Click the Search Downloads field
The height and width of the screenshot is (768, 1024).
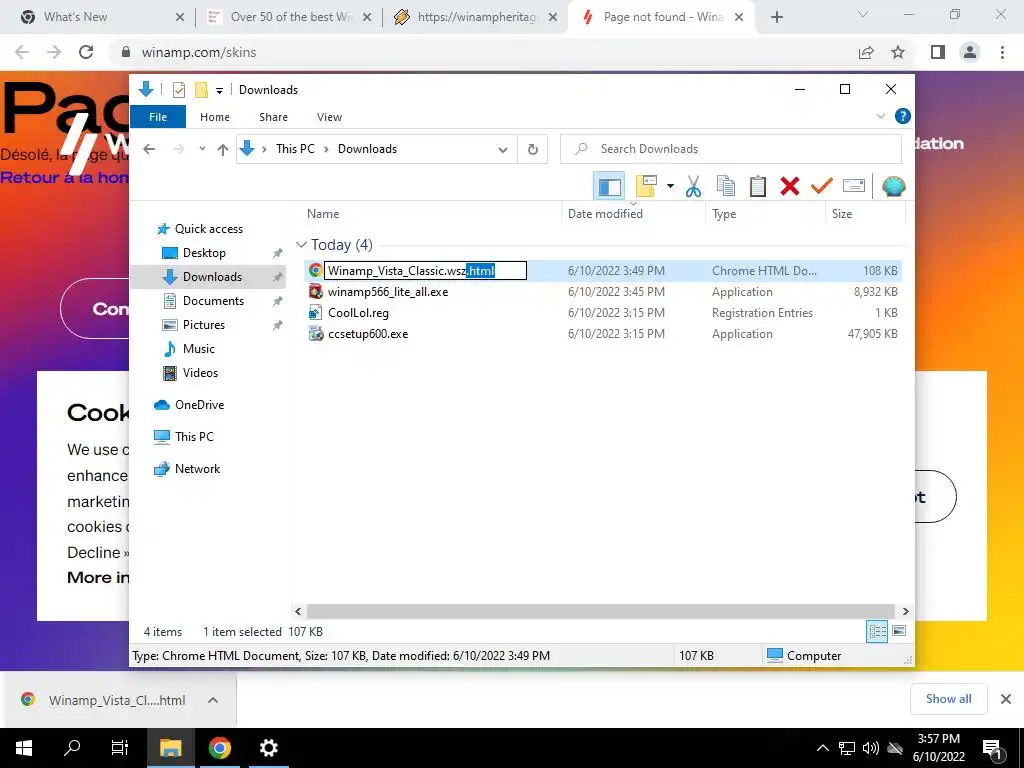pos(731,149)
